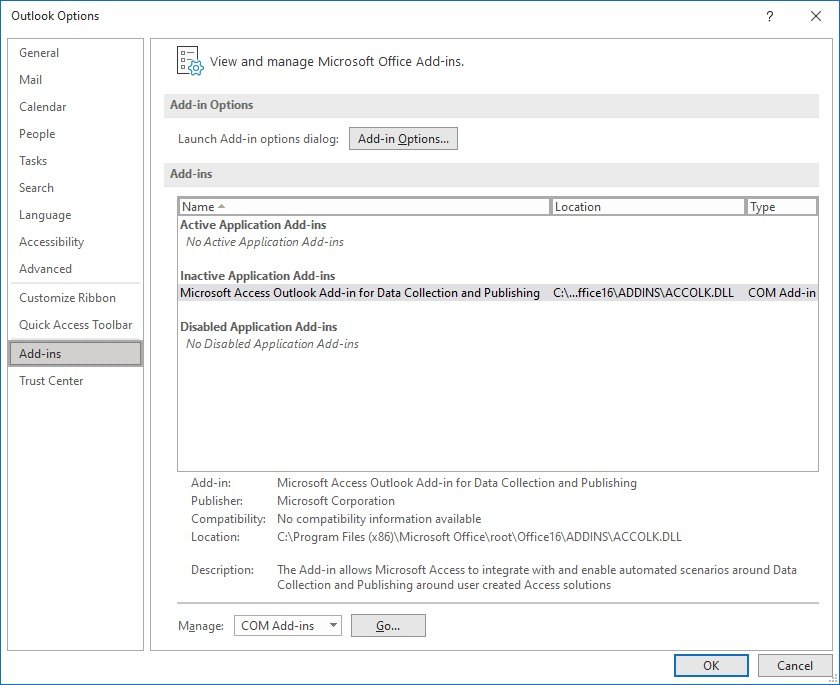
Task: Sort by the Type column header
Action: [782, 207]
